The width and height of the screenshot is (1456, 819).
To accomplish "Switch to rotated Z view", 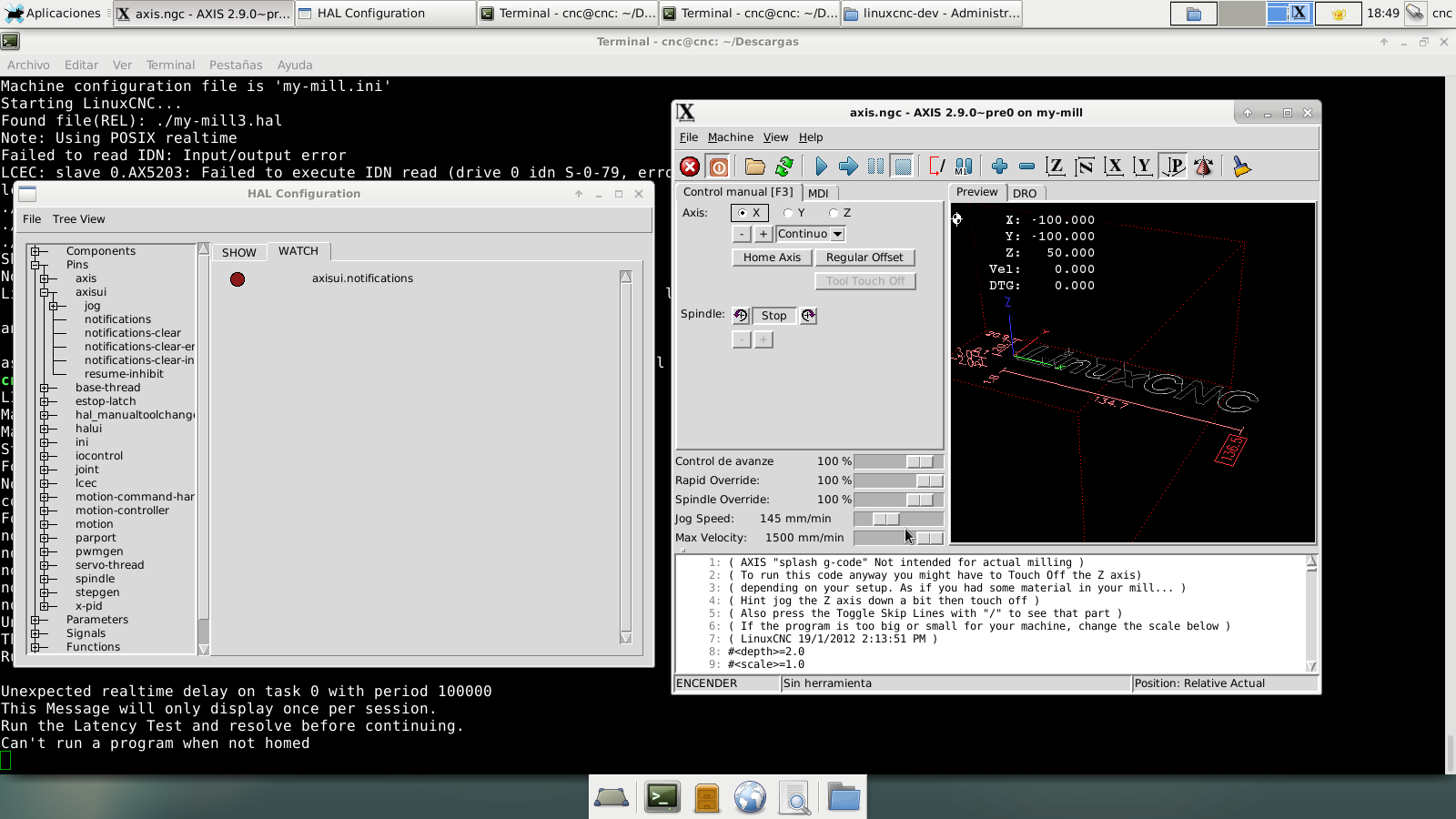I will [1084, 167].
